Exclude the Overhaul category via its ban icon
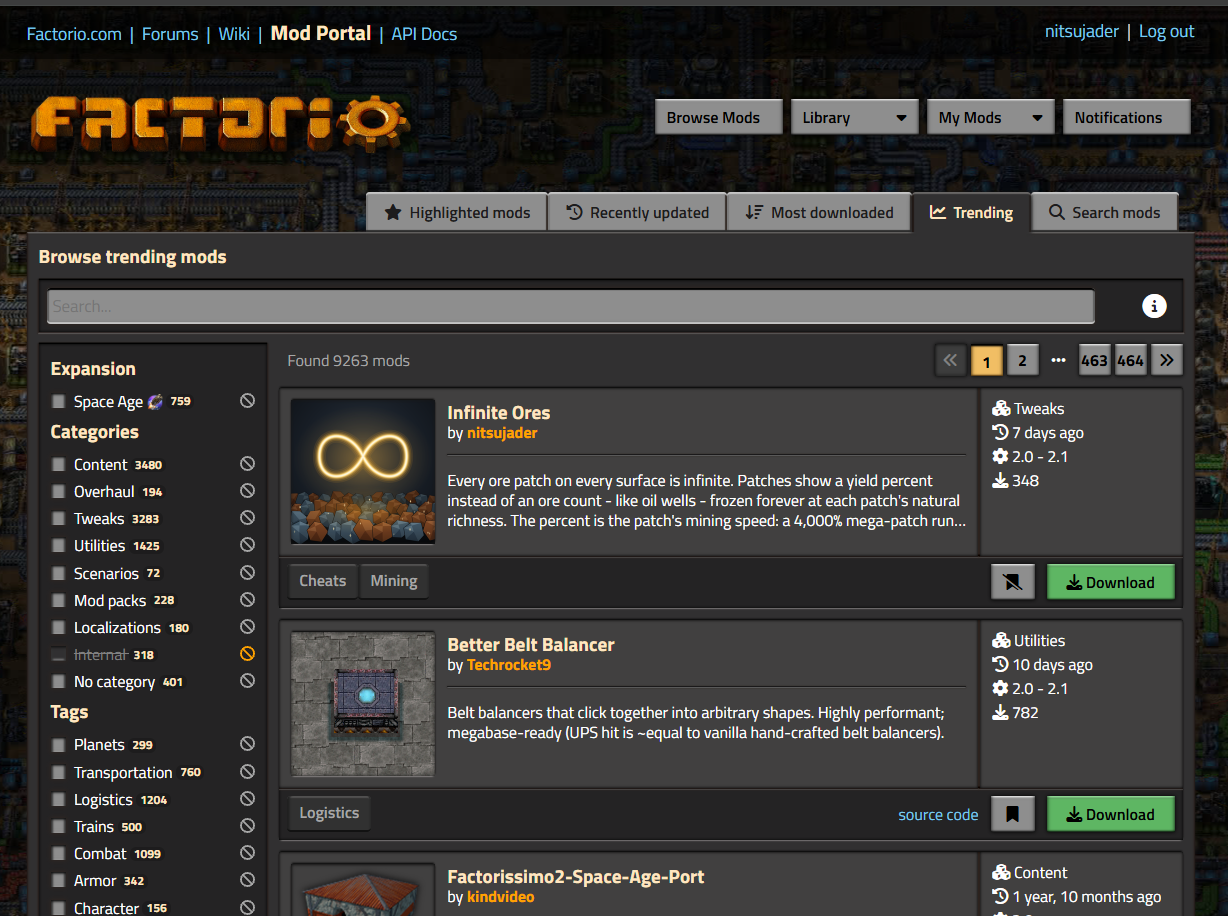The image size is (1228, 916). click(x=247, y=491)
